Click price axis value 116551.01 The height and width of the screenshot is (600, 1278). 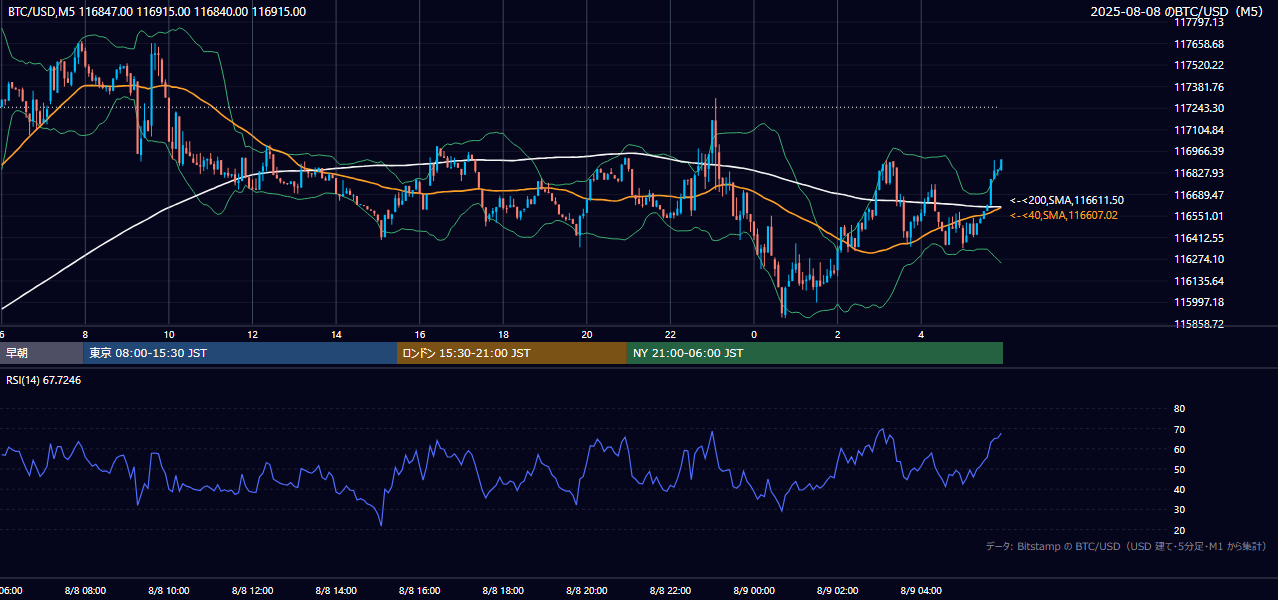pos(1199,216)
